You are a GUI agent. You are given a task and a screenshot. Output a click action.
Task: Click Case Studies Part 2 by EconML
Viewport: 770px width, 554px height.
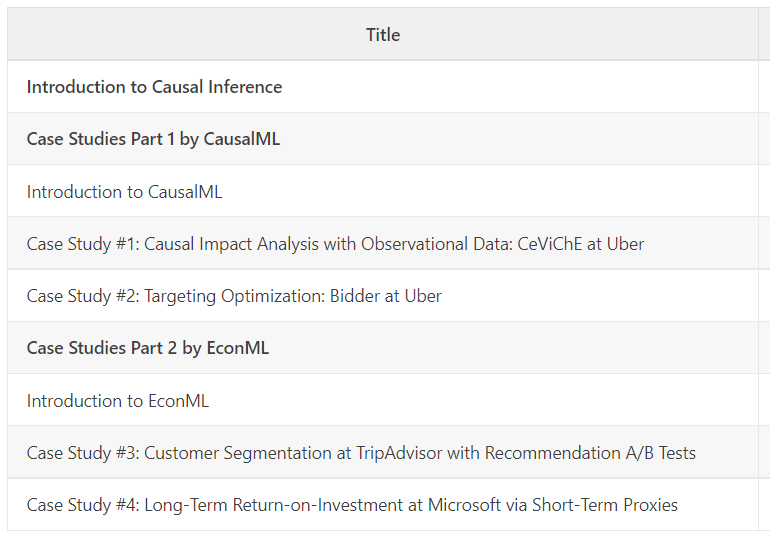click(x=148, y=348)
